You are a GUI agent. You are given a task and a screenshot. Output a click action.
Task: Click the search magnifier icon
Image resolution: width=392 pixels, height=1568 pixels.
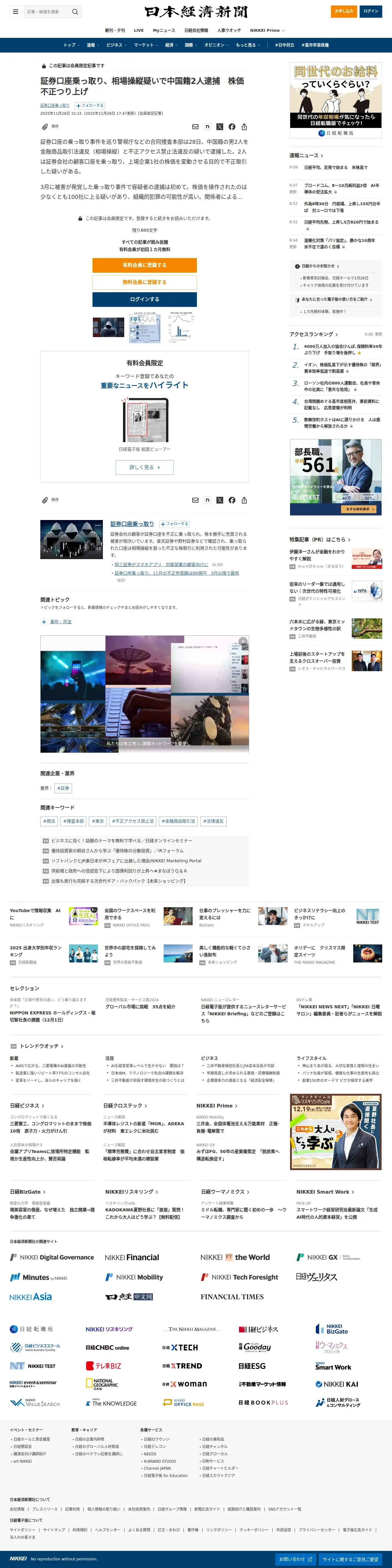tap(75, 12)
